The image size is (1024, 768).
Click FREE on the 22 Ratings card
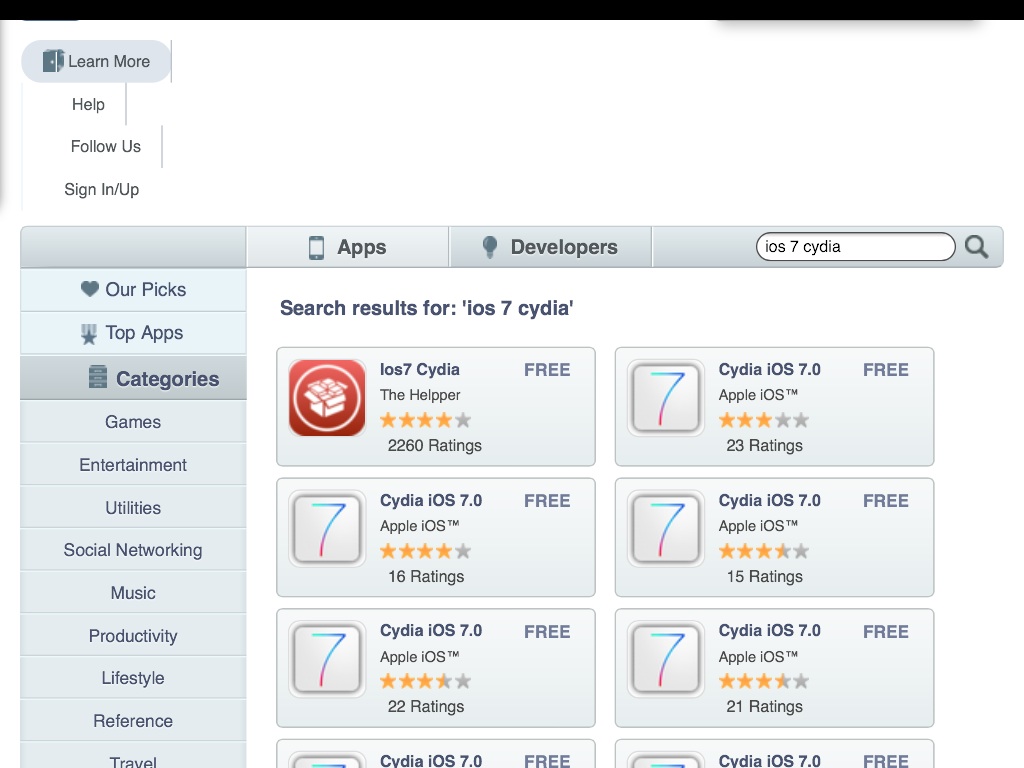[547, 632]
